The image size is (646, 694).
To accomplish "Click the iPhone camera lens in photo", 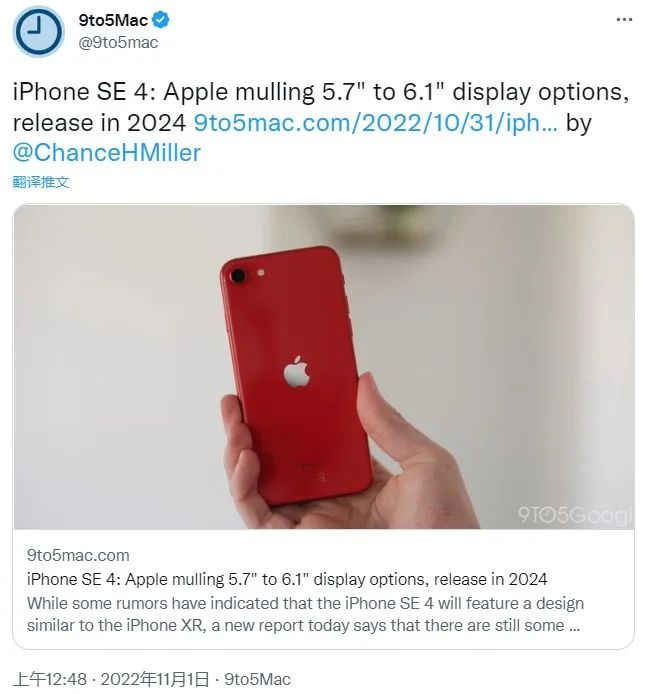I will (x=238, y=276).
